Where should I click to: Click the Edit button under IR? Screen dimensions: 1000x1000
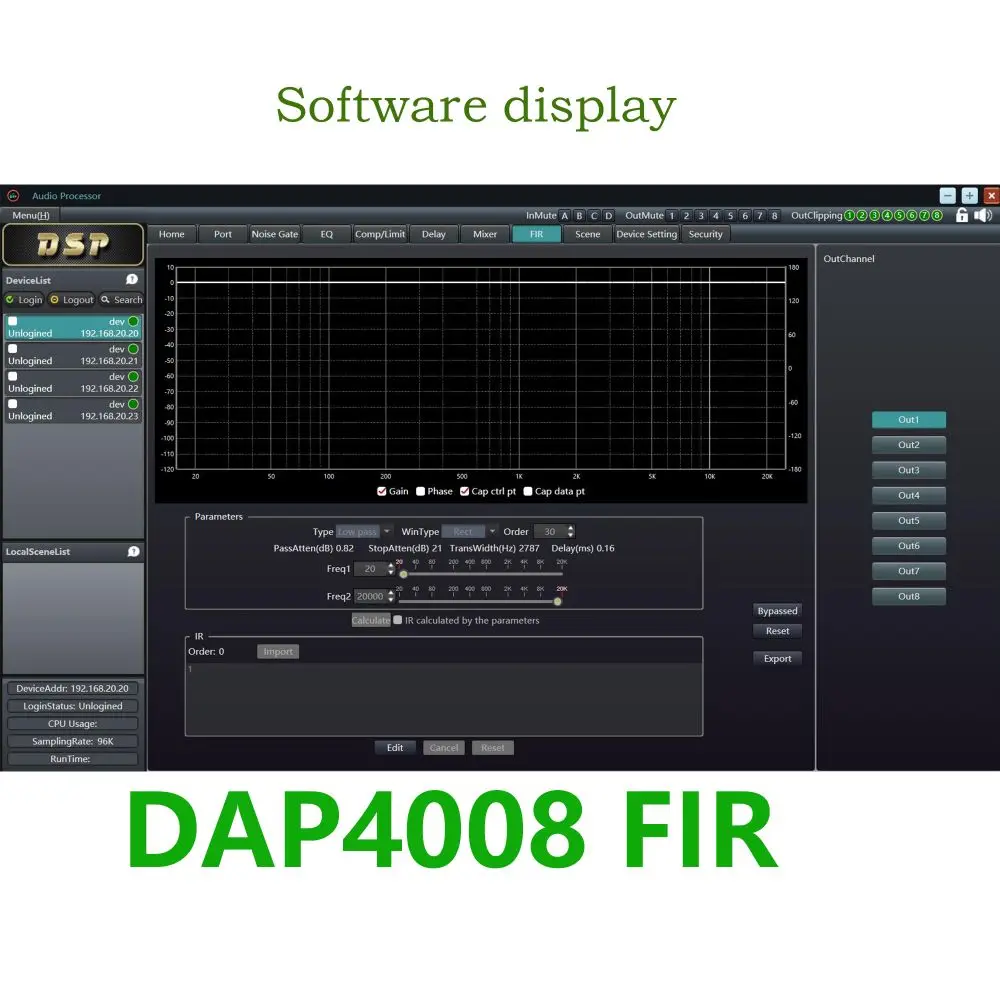pyautogui.click(x=395, y=747)
